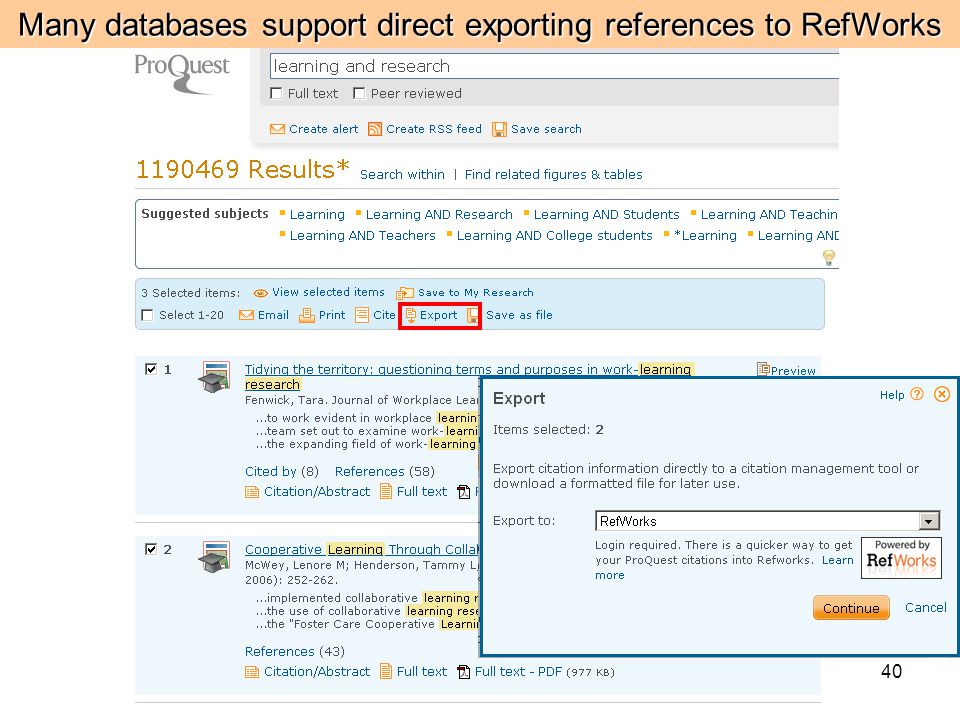The height and width of the screenshot is (720, 960).
Task: Click the search box containing learning and research
Action: [554, 66]
